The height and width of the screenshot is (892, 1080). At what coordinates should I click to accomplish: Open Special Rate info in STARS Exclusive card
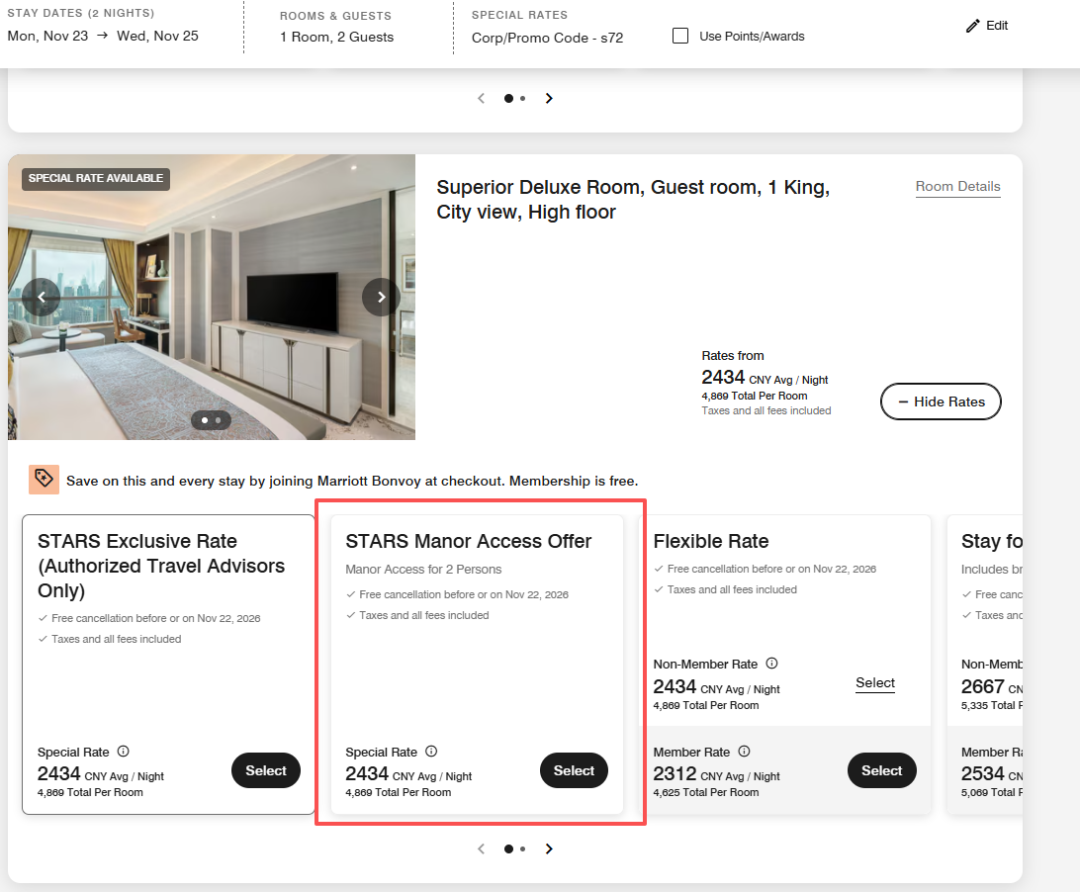tap(123, 751)
